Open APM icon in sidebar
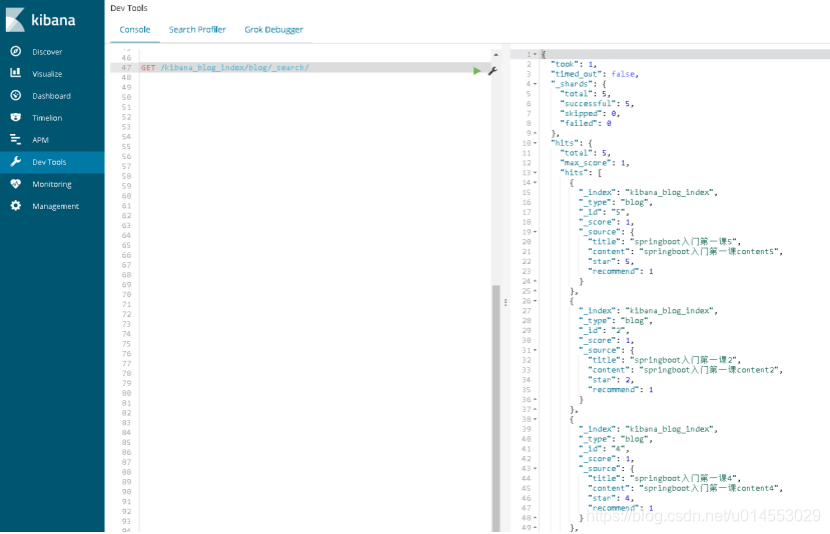830x534 pixels. pos(16,140)
